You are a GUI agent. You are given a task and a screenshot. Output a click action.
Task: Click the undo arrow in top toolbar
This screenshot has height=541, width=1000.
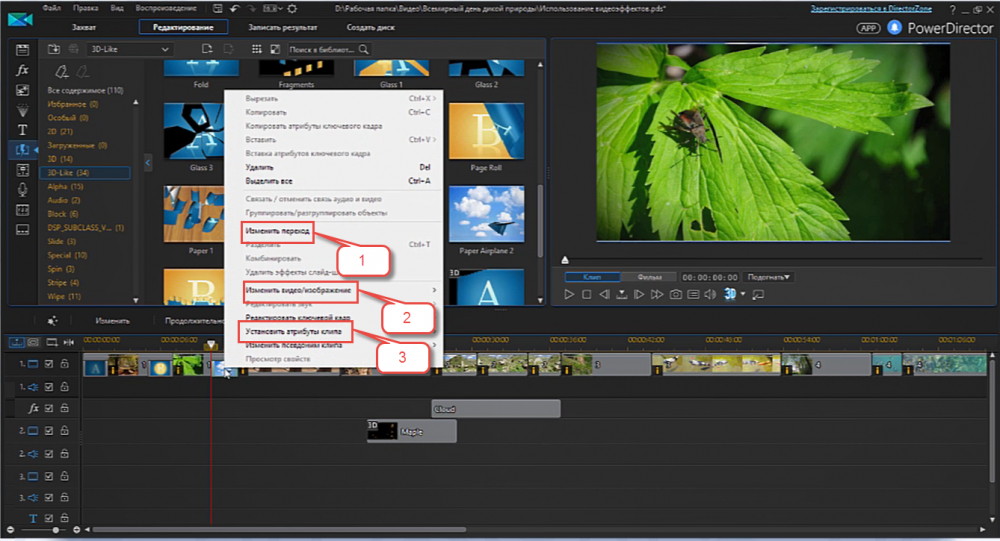click(x=233, y=8)
